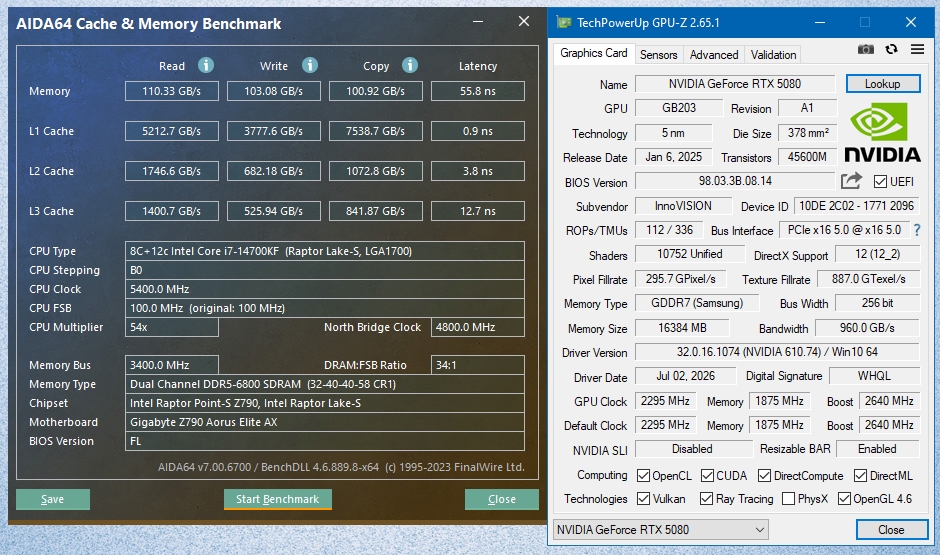
Task: Click the Close button in AIDA64
Action: coord(502,499)
